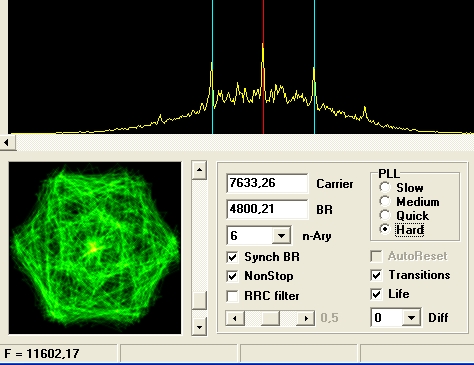Click the RRC slider right arrow

point(306,318)
